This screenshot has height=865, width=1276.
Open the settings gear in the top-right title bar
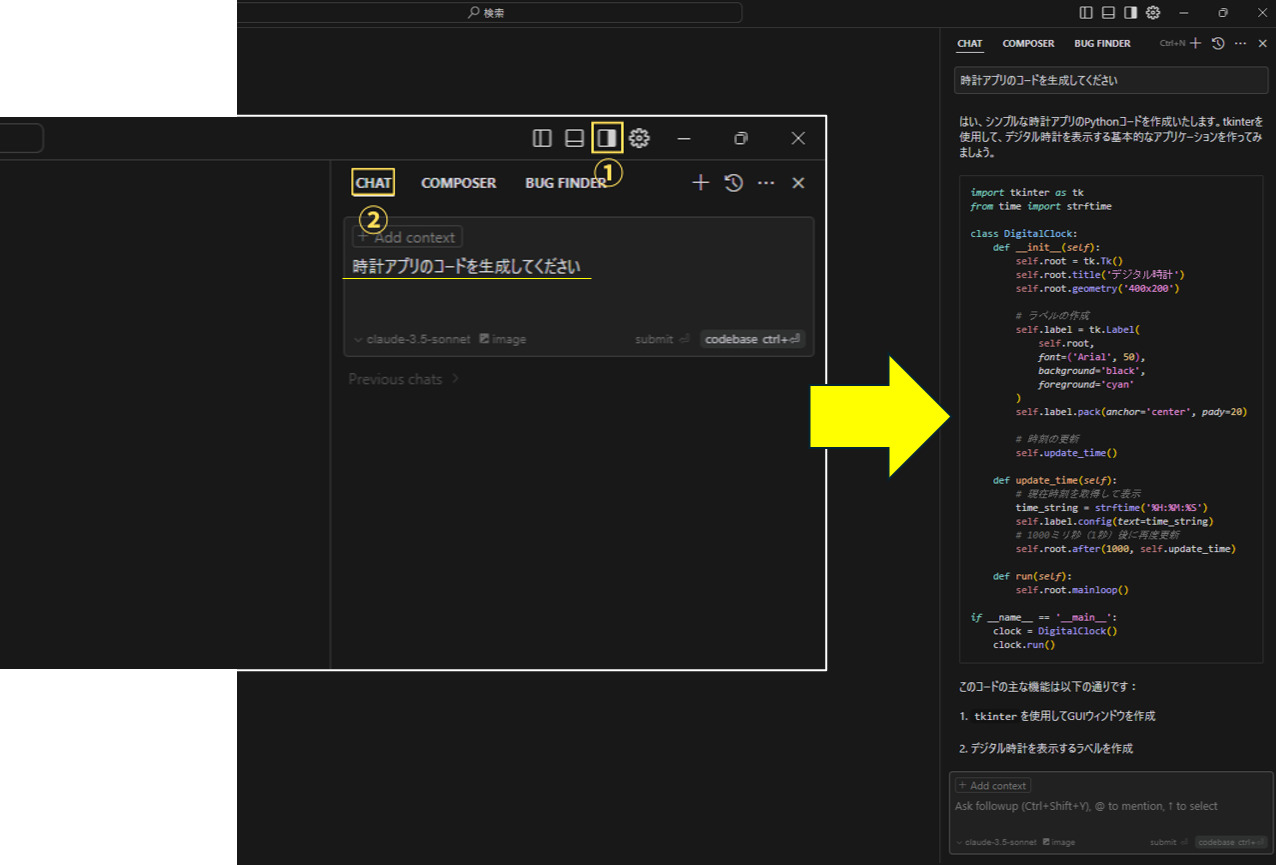point(1153,13)
